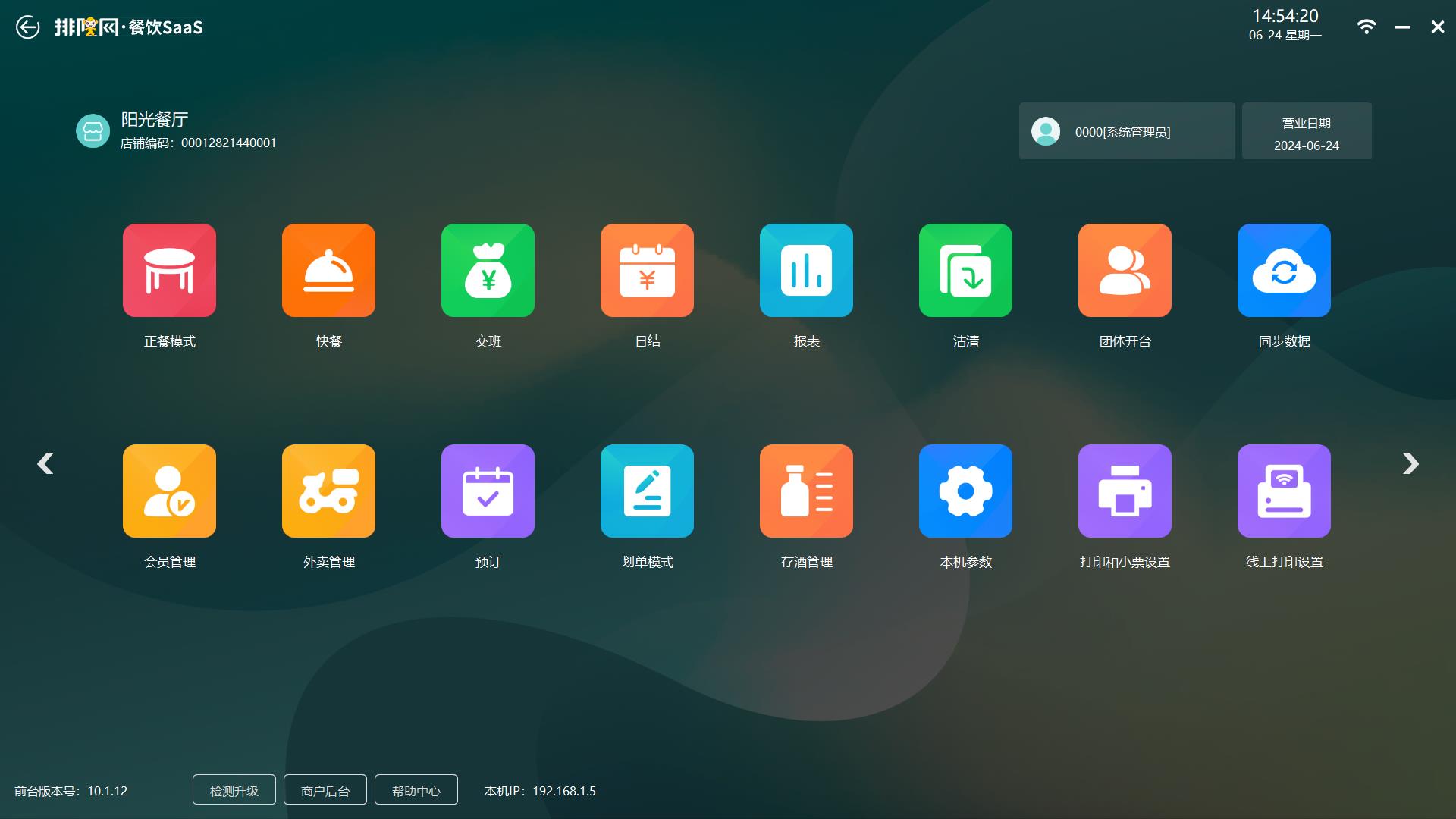This screenshot has height=819, width=1456.
Task: Click 检测升级 check upgrade button
Action: coord(234,790)
